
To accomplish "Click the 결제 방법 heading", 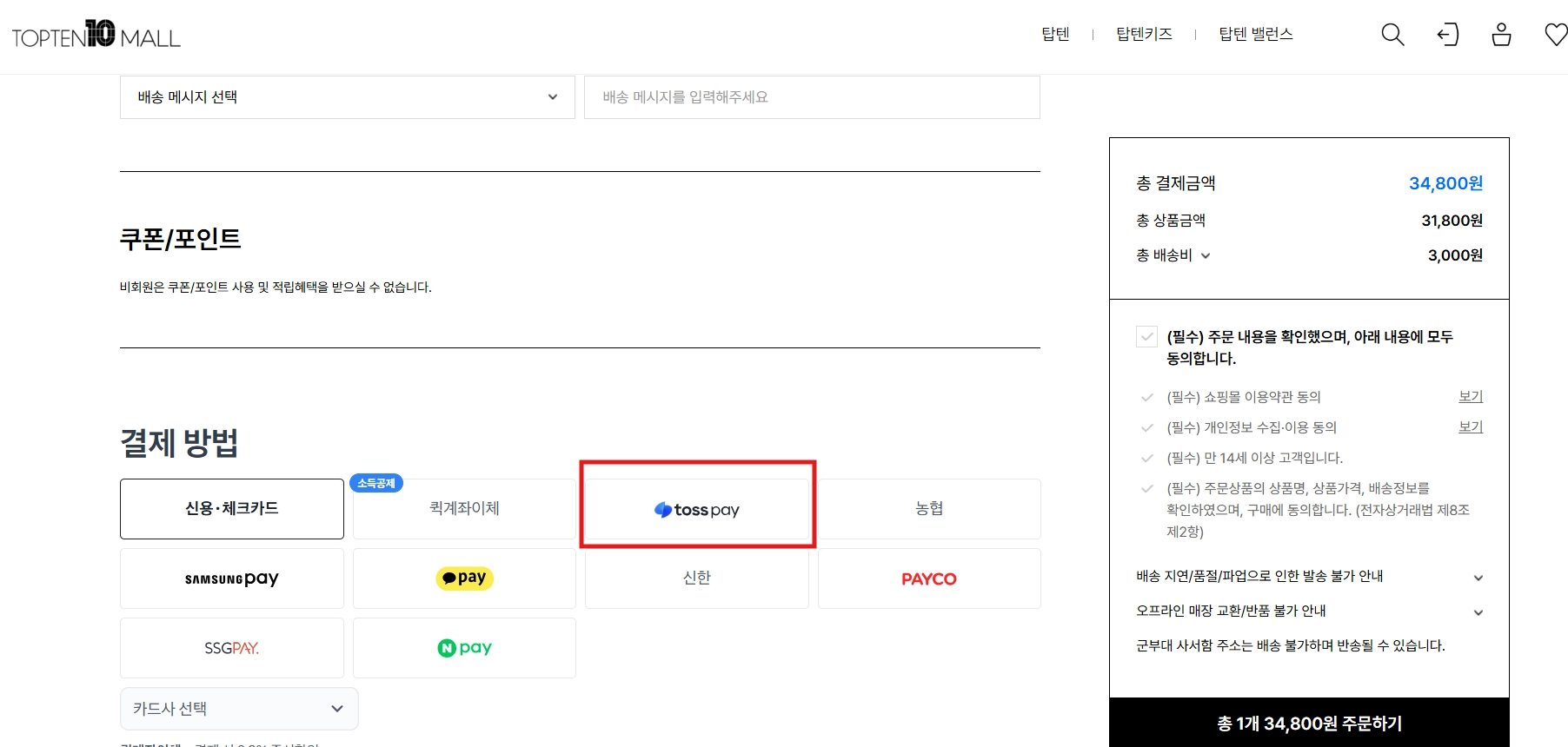I will point(179,443).
